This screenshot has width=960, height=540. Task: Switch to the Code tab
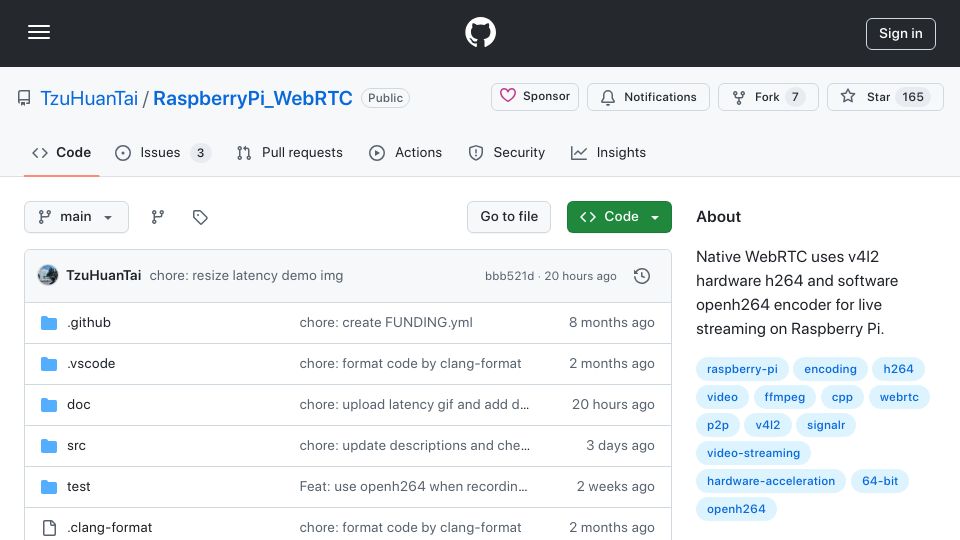61,152
